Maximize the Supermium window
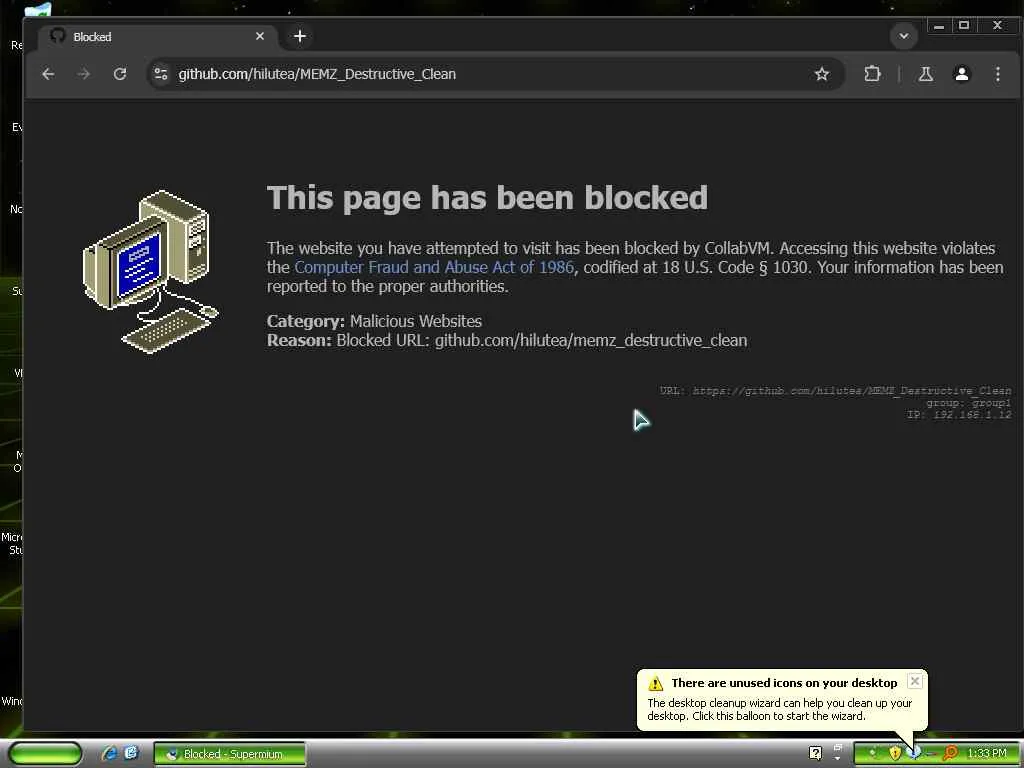 pos(964,26)
